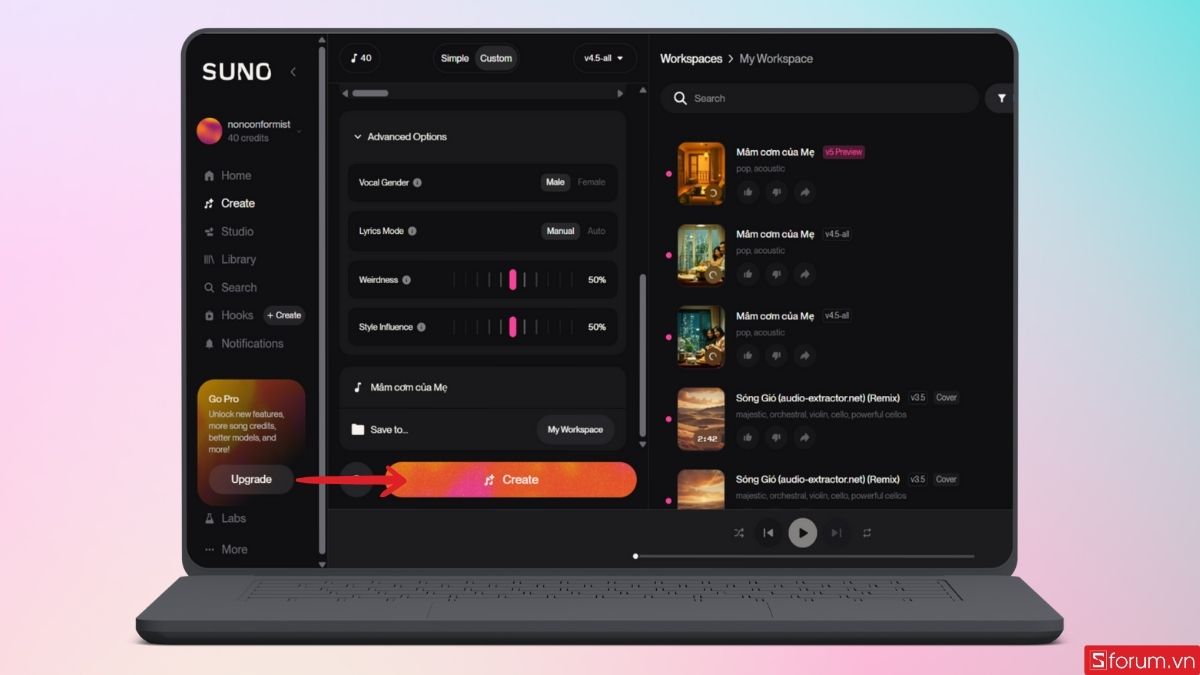Open the More menu dots icon
The image size is (1200, 675).
(209, 549)
